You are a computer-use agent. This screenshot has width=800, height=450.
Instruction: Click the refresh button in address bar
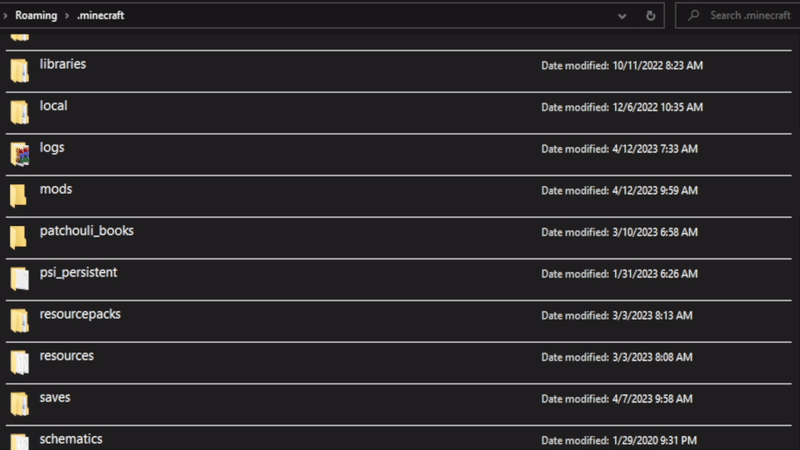click(x=651, y=16)
